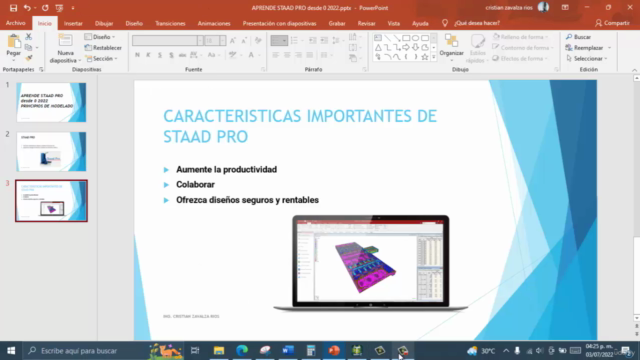Click the Save icon in quick access toolbar
The width and height of the screenshot is (640, 360).
[x=13, y=8]
